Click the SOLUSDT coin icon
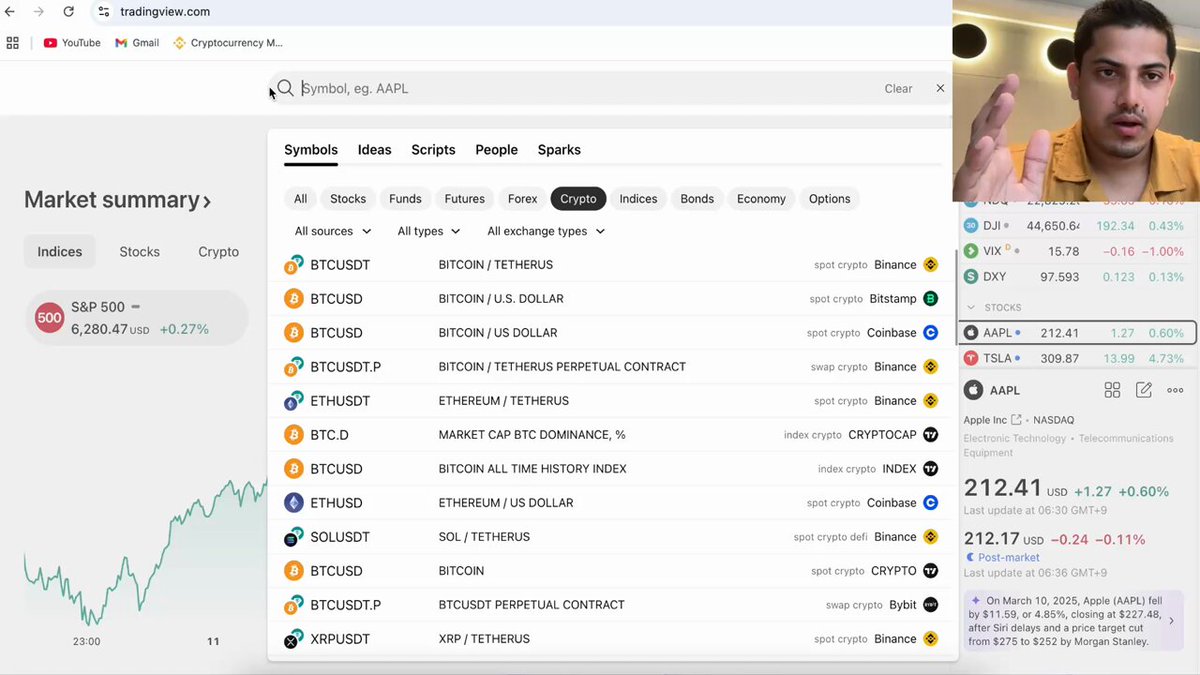Screen dimensions: 1200x675 pos(293,537)
